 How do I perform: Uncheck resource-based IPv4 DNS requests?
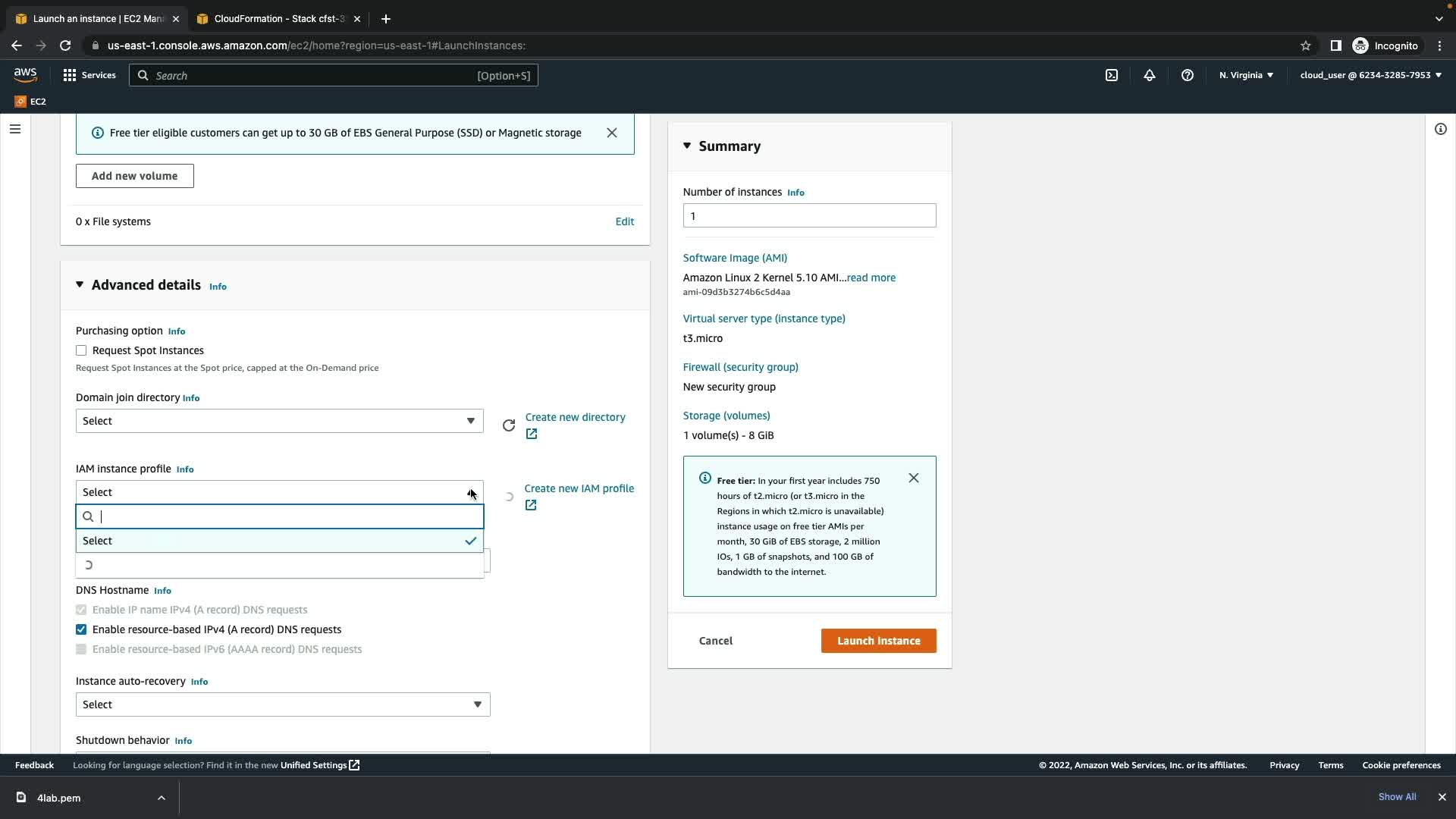click(x=81, y=629)
